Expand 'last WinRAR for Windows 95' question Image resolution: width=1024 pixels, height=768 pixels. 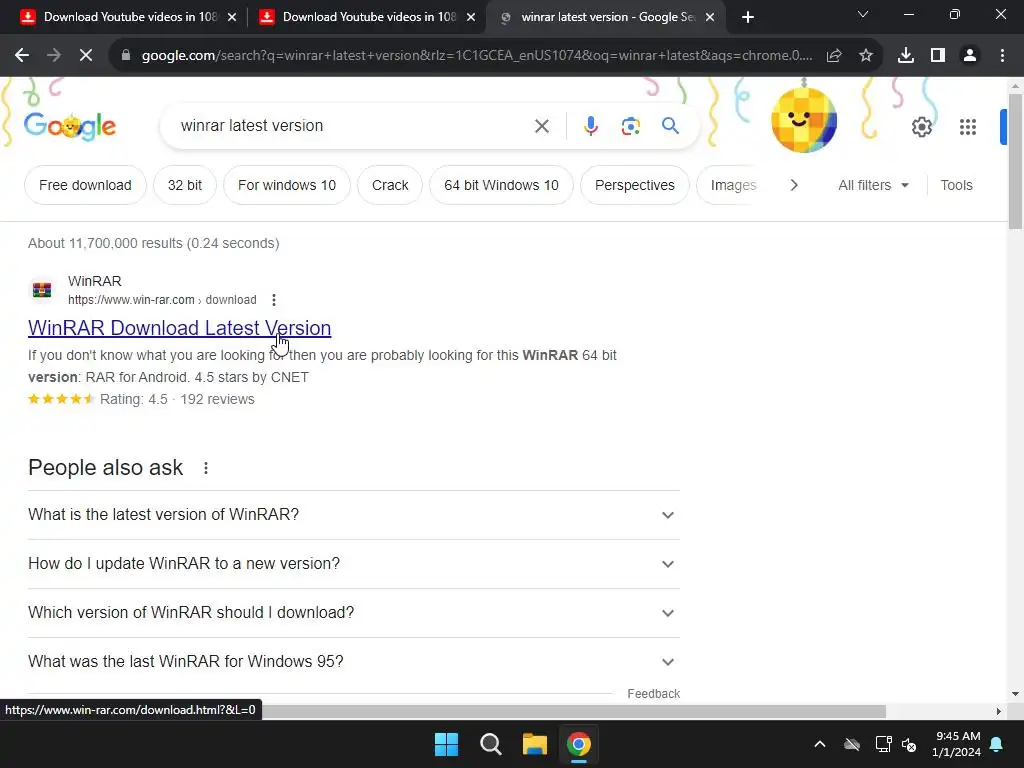pos(354,662)
